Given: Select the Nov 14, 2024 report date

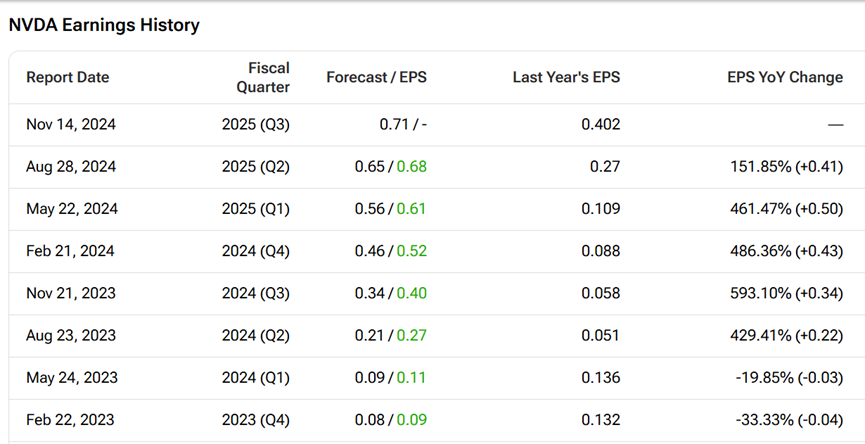Looking at the screenshot, I should click(72, 125).
